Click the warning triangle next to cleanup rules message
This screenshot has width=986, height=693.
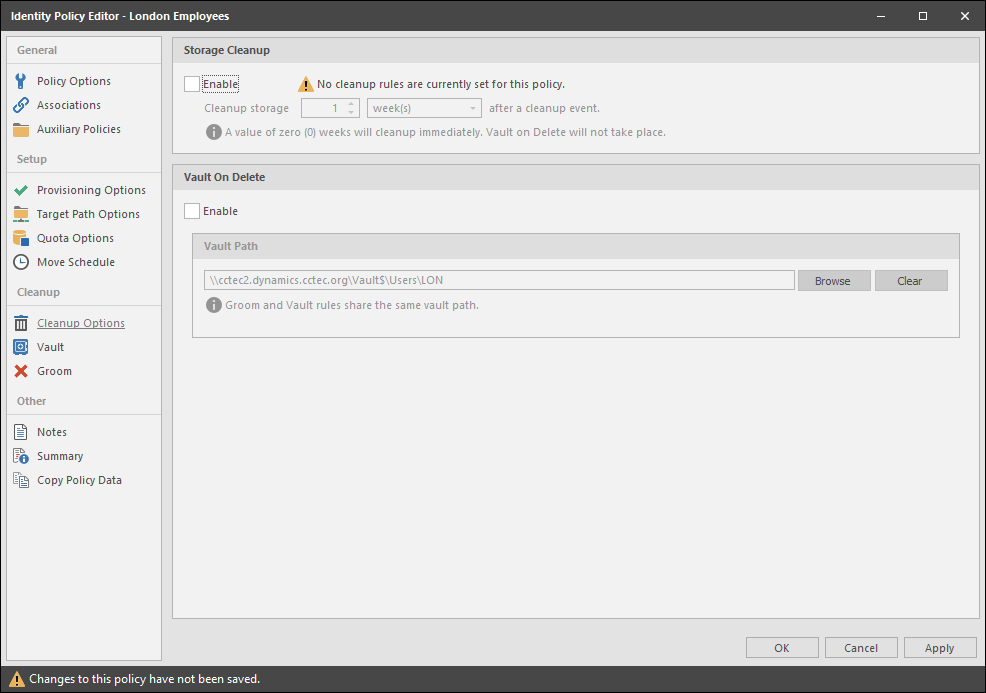pyautogui.click(x=305, y=84)
